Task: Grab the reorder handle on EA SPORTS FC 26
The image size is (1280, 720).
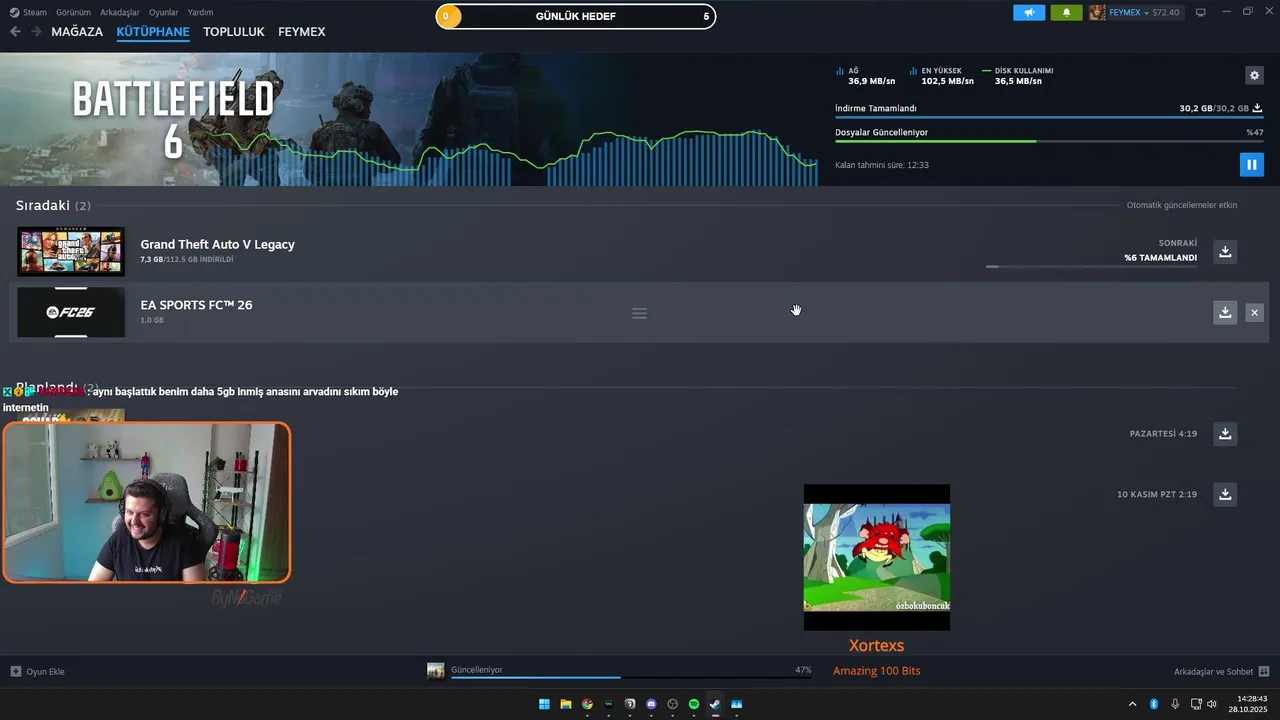Action: 639,313
